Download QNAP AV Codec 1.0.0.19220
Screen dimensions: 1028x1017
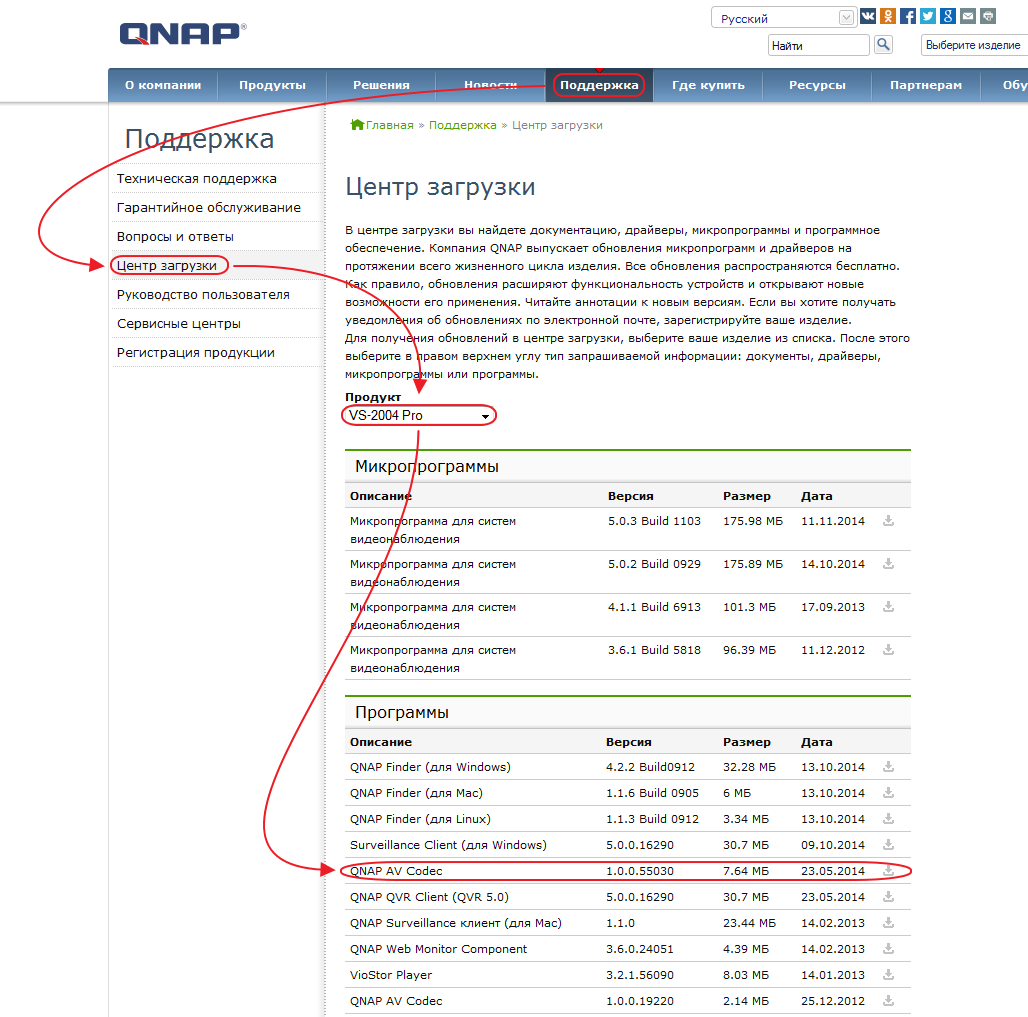point(888,1001)
